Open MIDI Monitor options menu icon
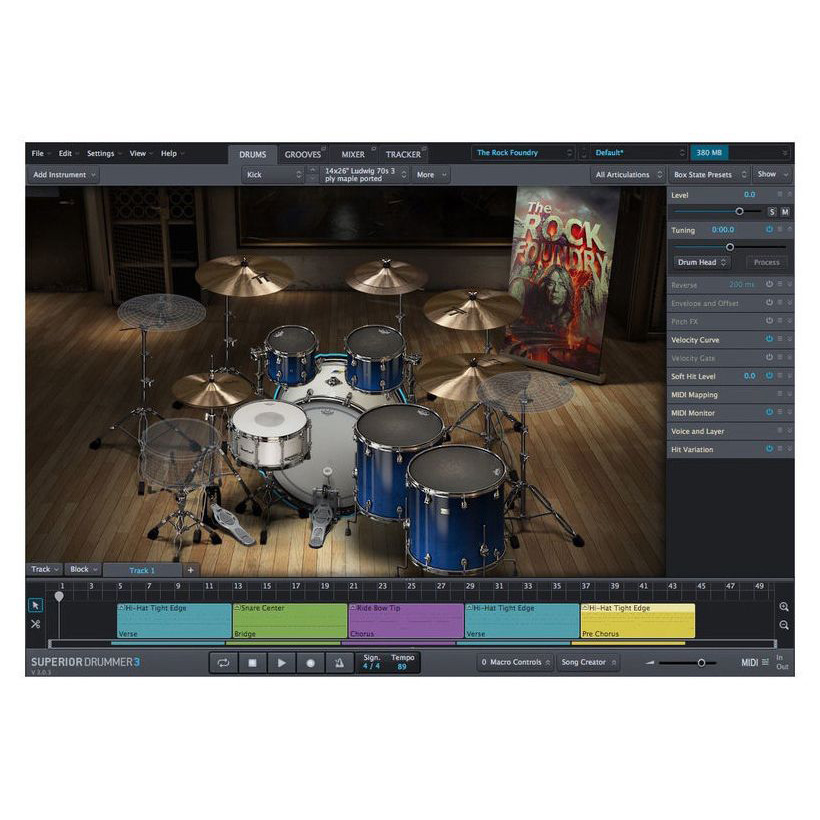This screenshot has height=820, width=820. [x=779, y=413]
